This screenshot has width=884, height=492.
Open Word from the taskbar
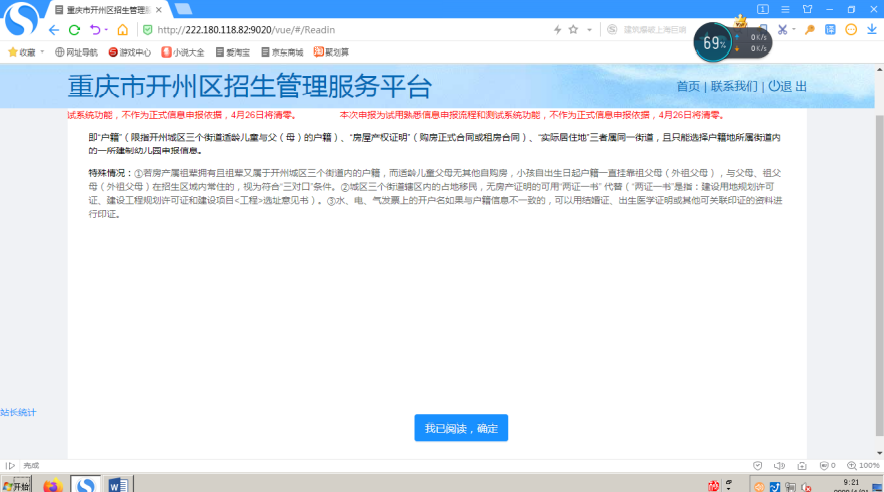tap(117, 485)
